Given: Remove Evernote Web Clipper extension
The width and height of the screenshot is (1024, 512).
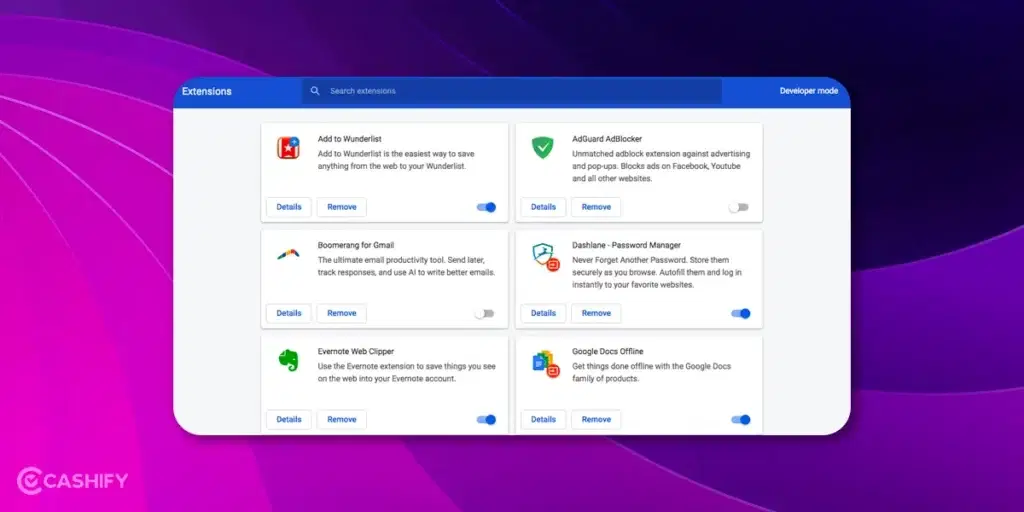Looking at the screenshot, I should tap(342, 419).
